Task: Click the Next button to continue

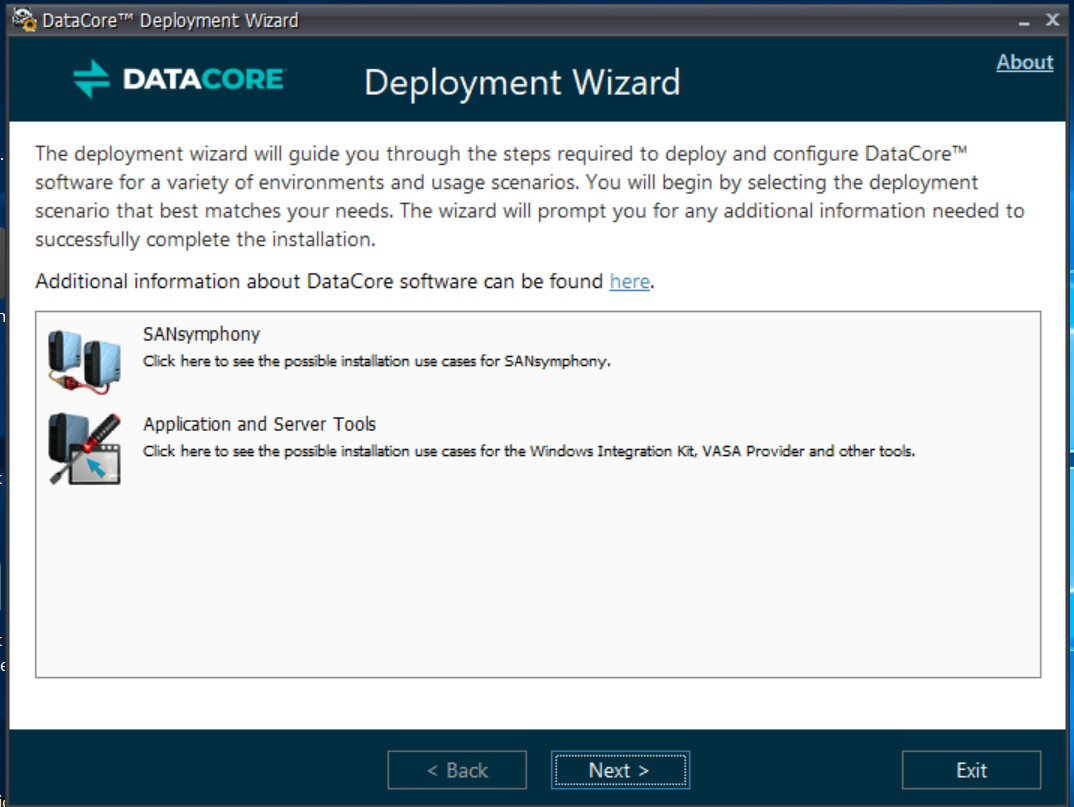Action: [620, 770]
